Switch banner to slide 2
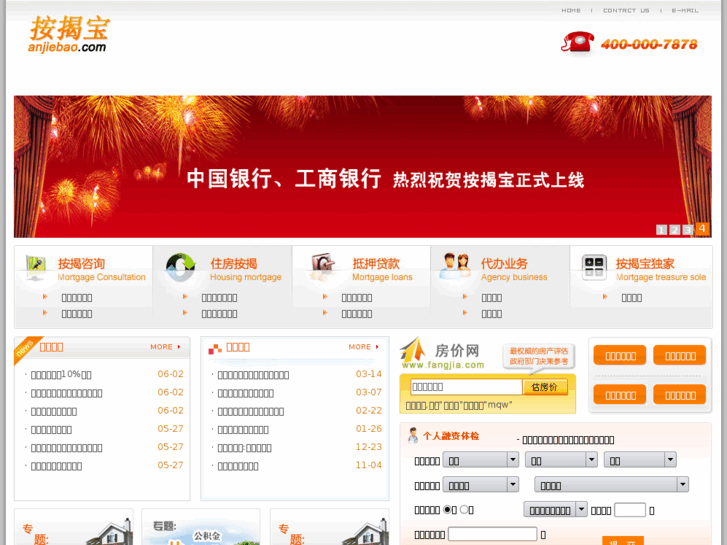This screenshot has width=727, height=545. [x=675, y=230]
